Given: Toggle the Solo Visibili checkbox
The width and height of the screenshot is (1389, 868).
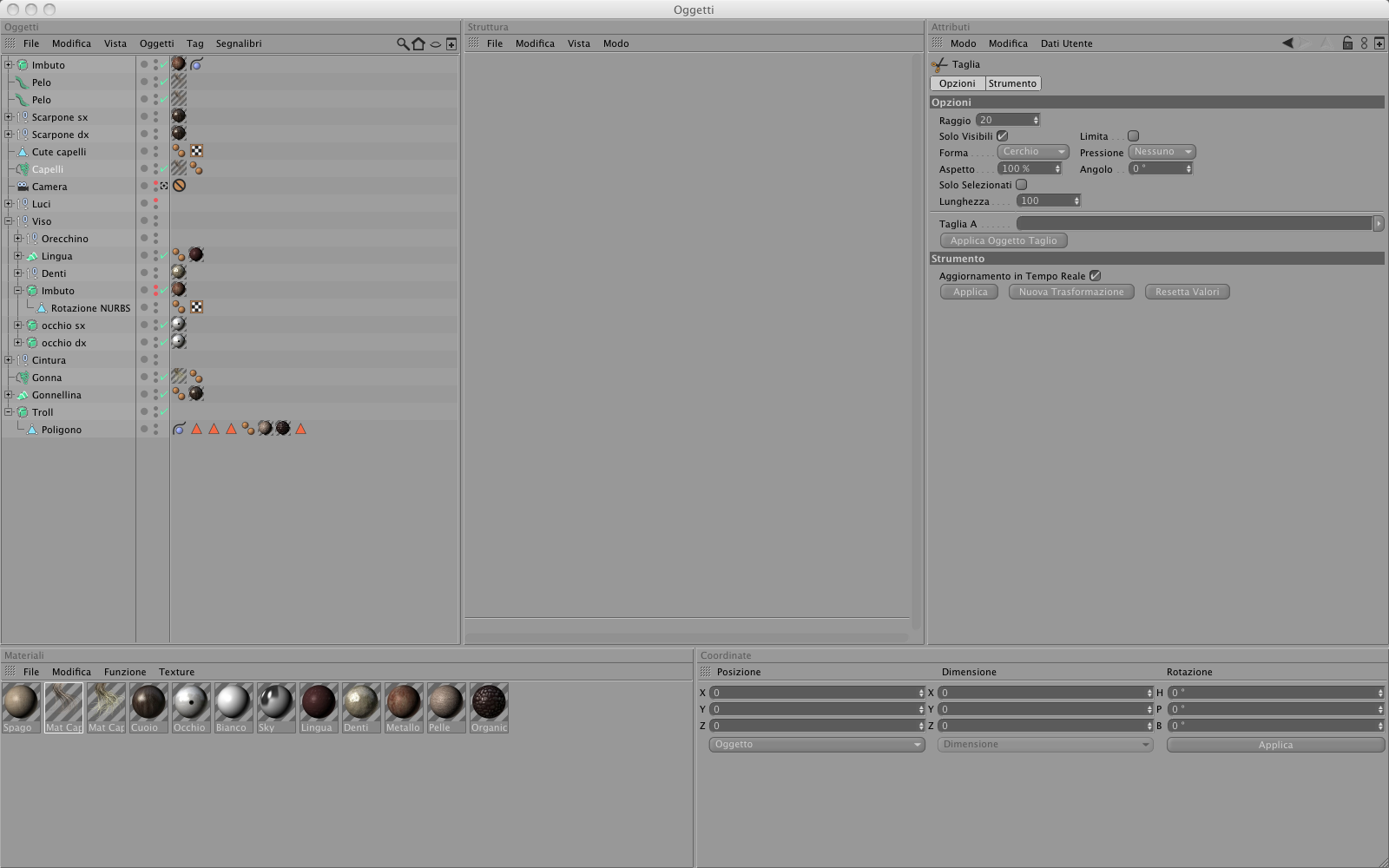Looking at the screenshot, I should click(x=1003, y=136).
